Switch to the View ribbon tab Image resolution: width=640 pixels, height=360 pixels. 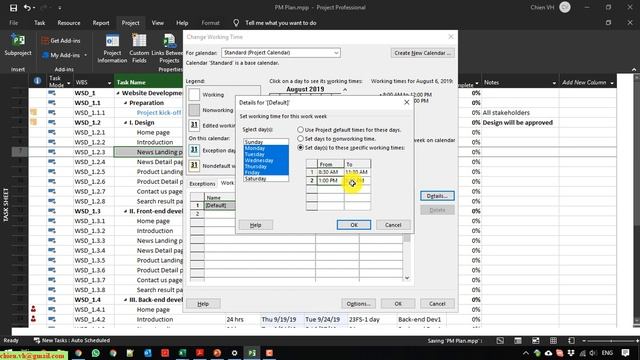158,23
